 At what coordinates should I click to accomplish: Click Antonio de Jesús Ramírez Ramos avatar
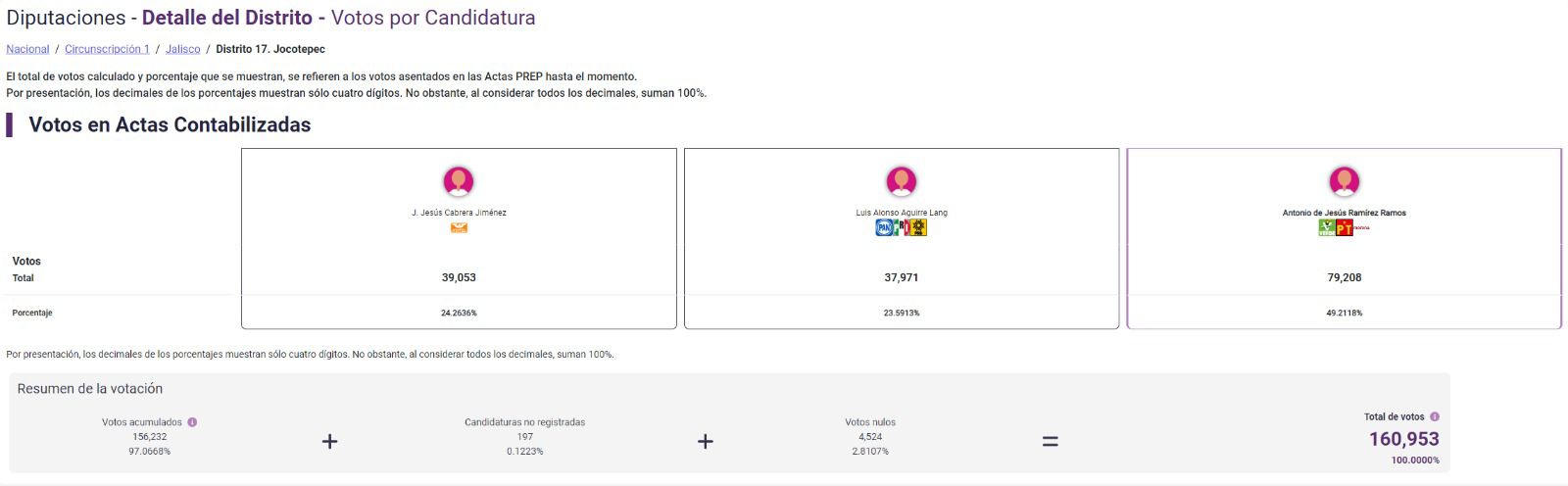[x=1344, y=181]
